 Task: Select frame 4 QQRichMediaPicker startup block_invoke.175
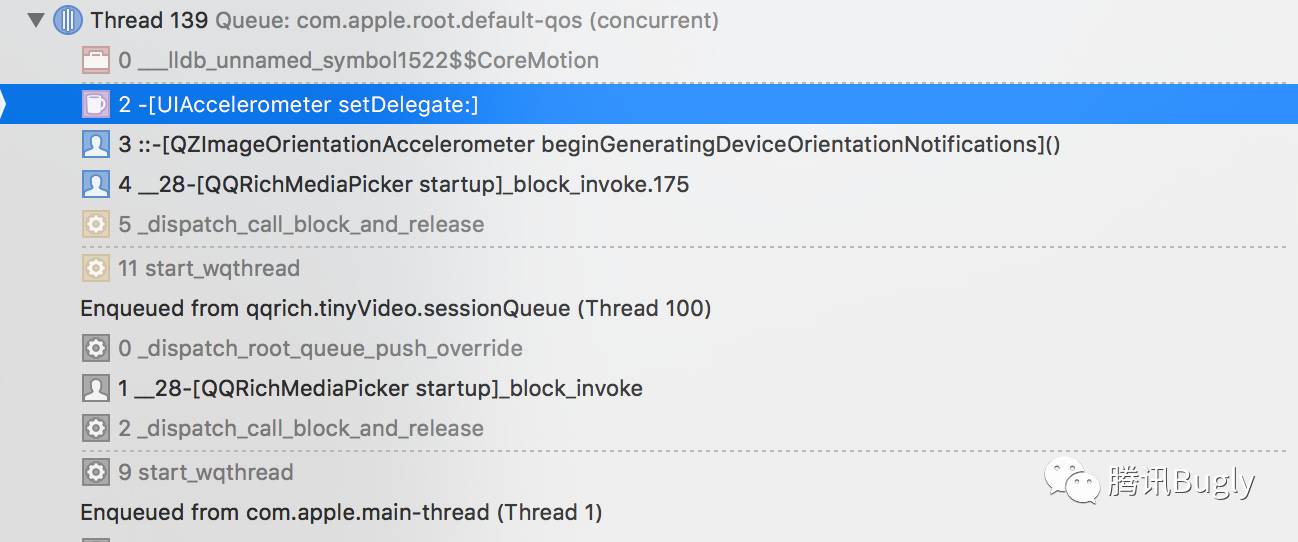pos(404,185)
